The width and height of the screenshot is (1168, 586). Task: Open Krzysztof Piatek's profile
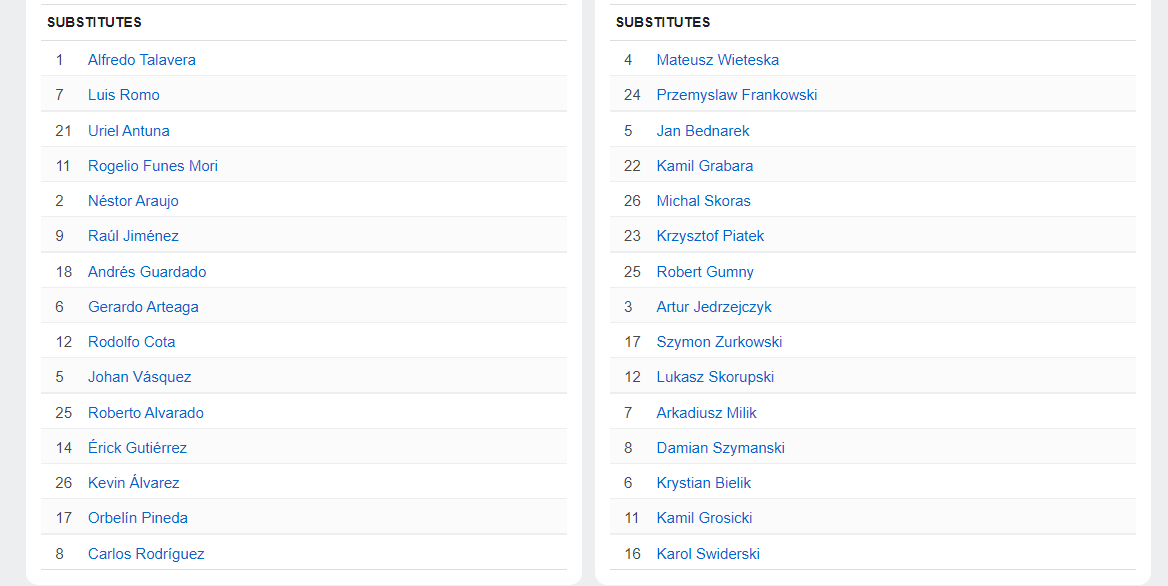710,236
